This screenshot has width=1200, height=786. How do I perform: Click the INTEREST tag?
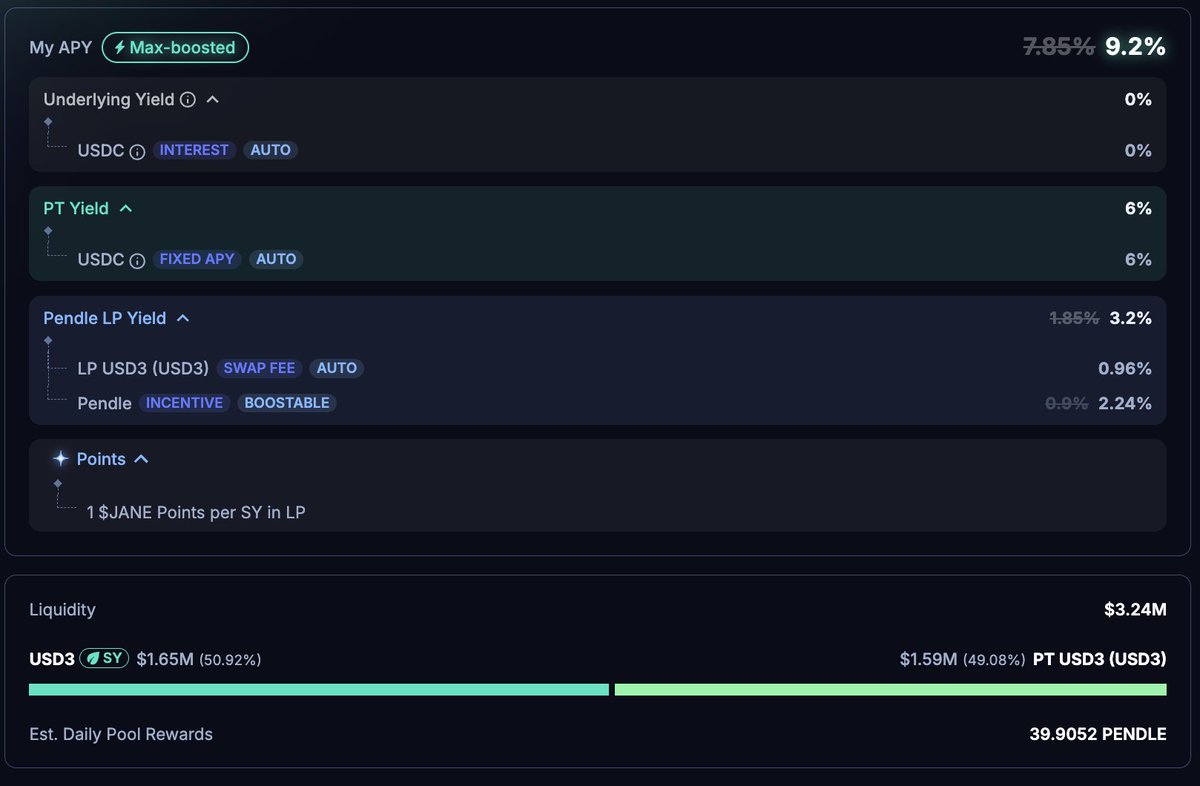point(195,150)
